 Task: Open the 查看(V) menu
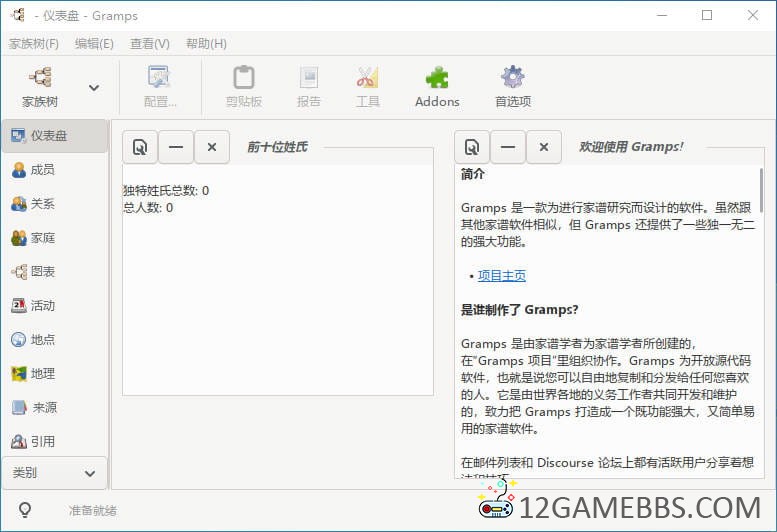[x=150, y=44]
